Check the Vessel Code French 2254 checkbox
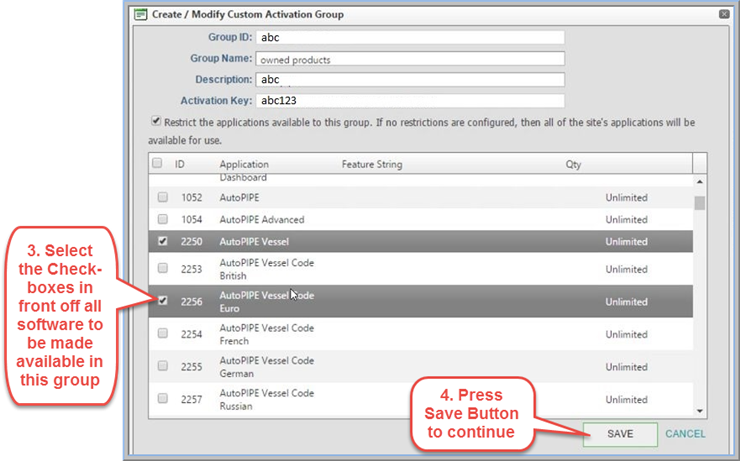Image resolution: width=740 pixels, height=461 pixels. 162,333
